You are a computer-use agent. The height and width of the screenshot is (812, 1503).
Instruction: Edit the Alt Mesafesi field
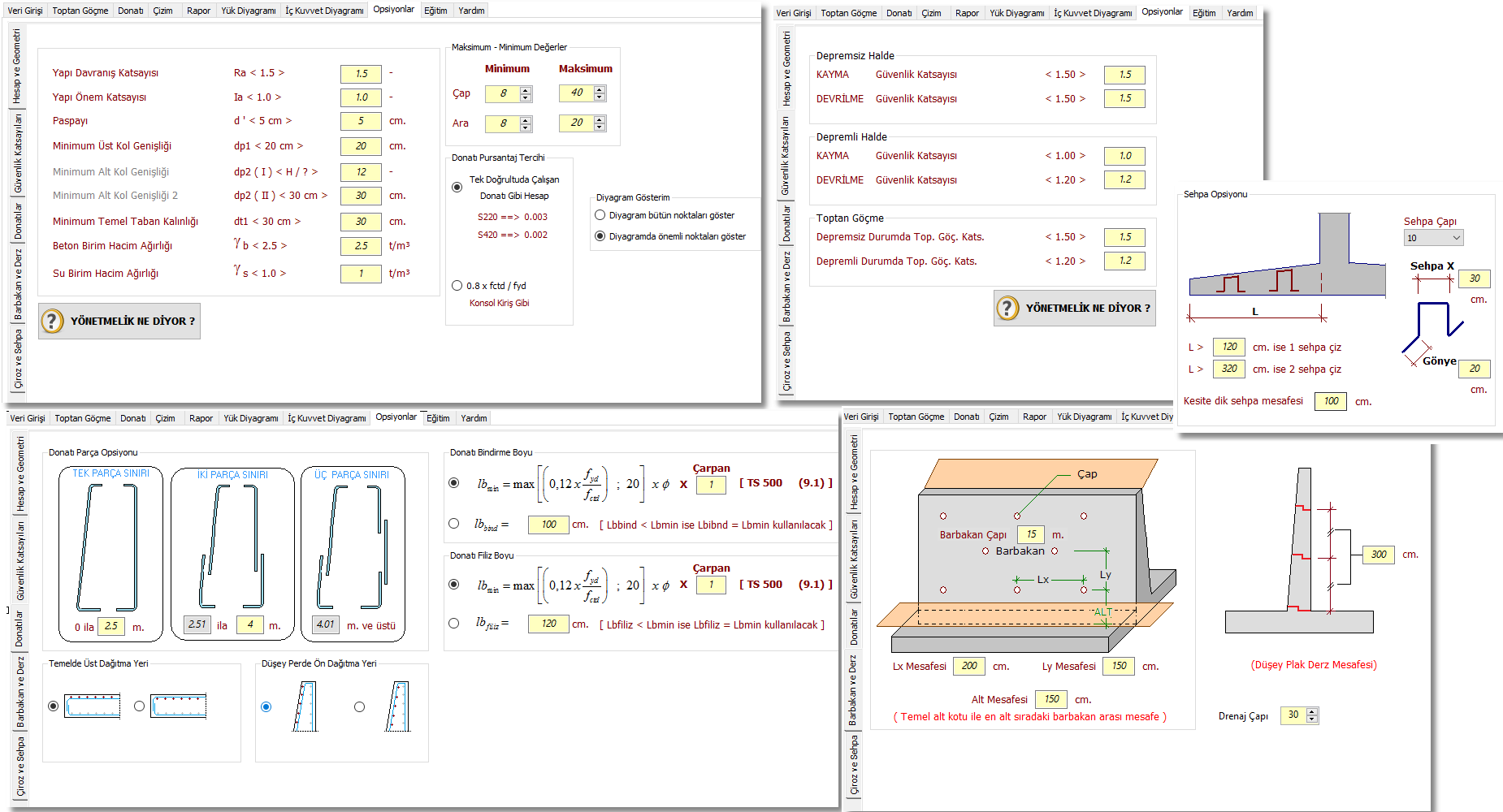(1051, 699)
